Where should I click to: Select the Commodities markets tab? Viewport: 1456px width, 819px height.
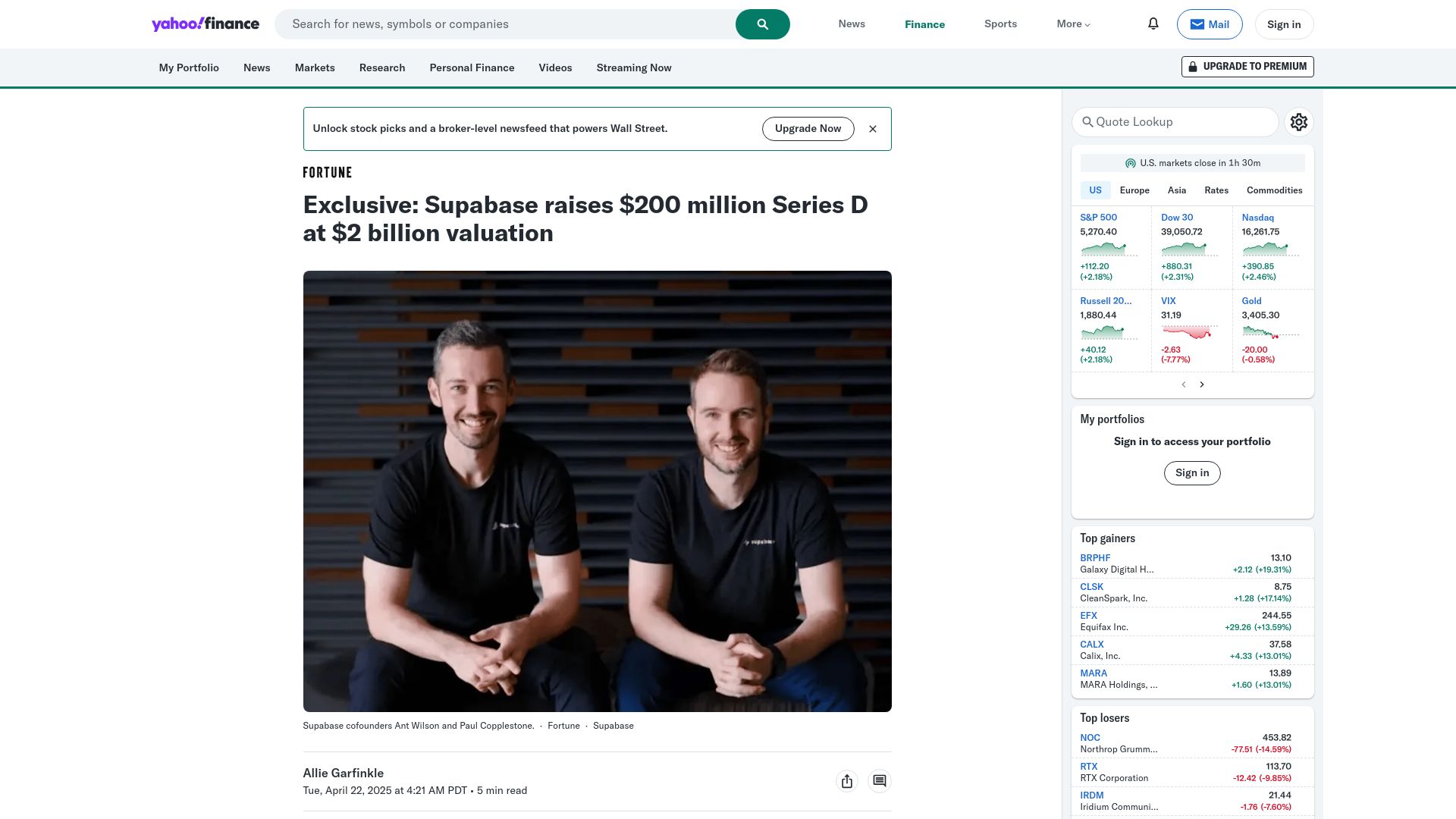click(1274, 190)
